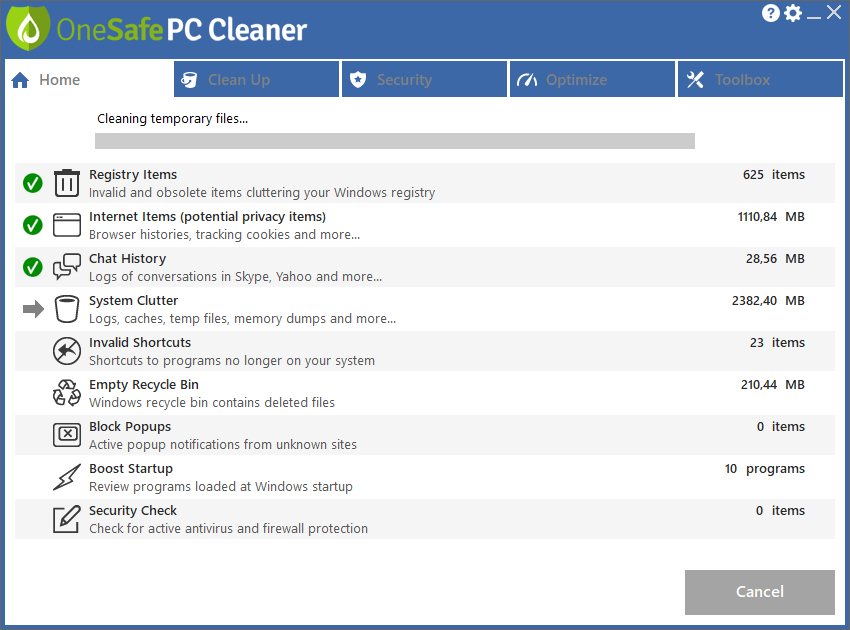850x630 pixels.
Task: Select the Invalid Shortcuts title
Action: point(140,343)
